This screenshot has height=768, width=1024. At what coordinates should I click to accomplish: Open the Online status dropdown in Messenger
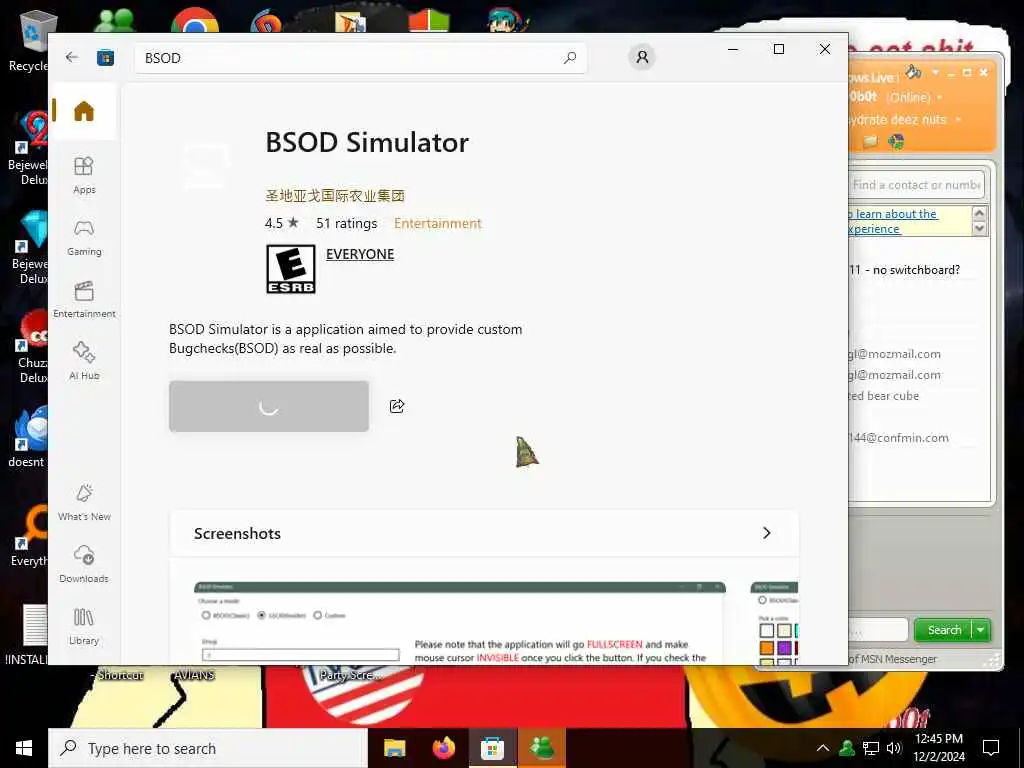pos(940,98)
